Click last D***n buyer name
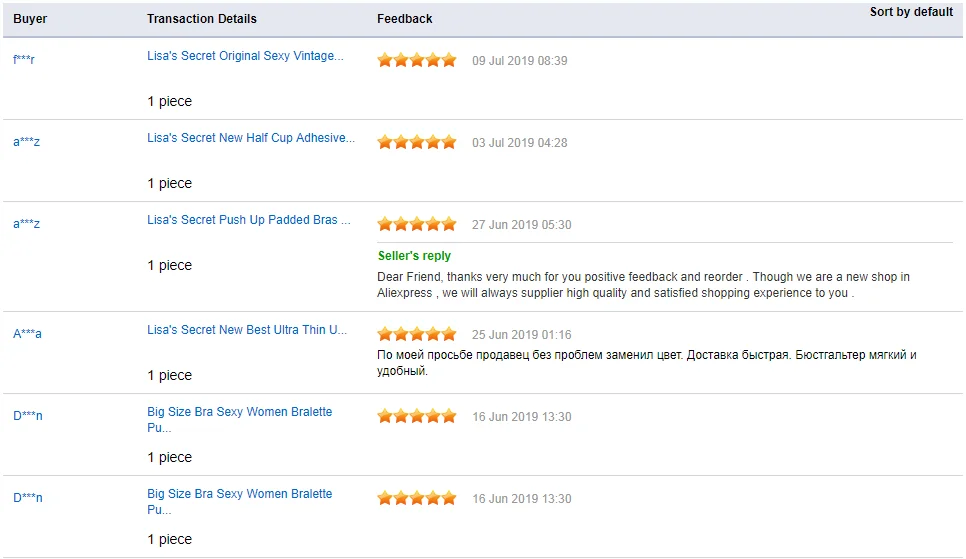This screenshot has width=966, height=559. 28,497
